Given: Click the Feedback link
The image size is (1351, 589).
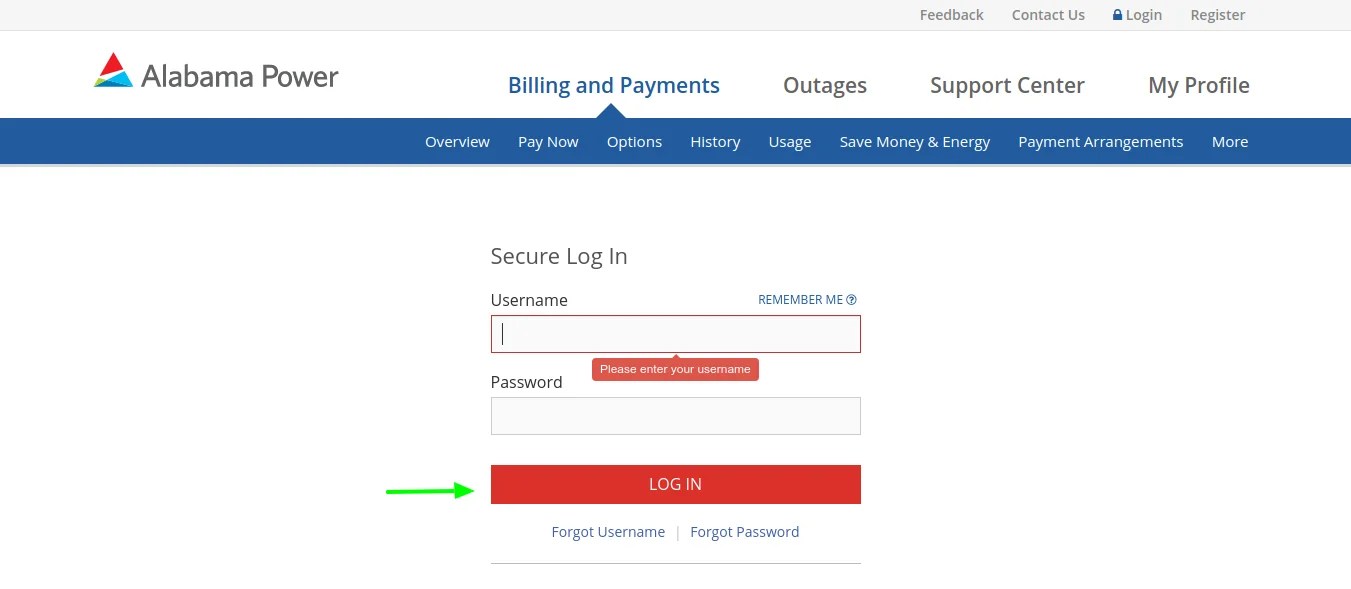Looking at the screenshot, I should 951,14.
